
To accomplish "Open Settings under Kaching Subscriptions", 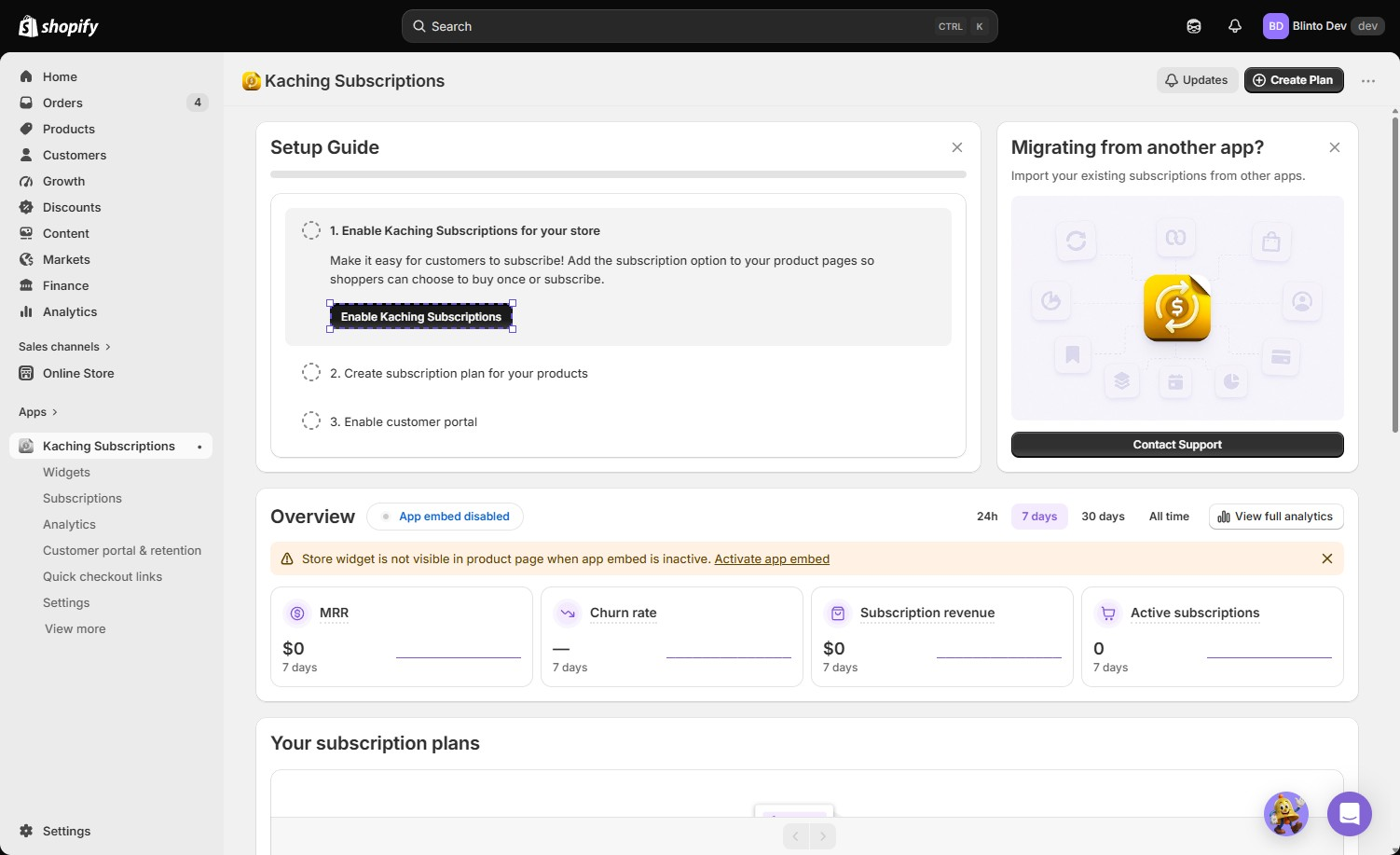I will tap(66, 602).
